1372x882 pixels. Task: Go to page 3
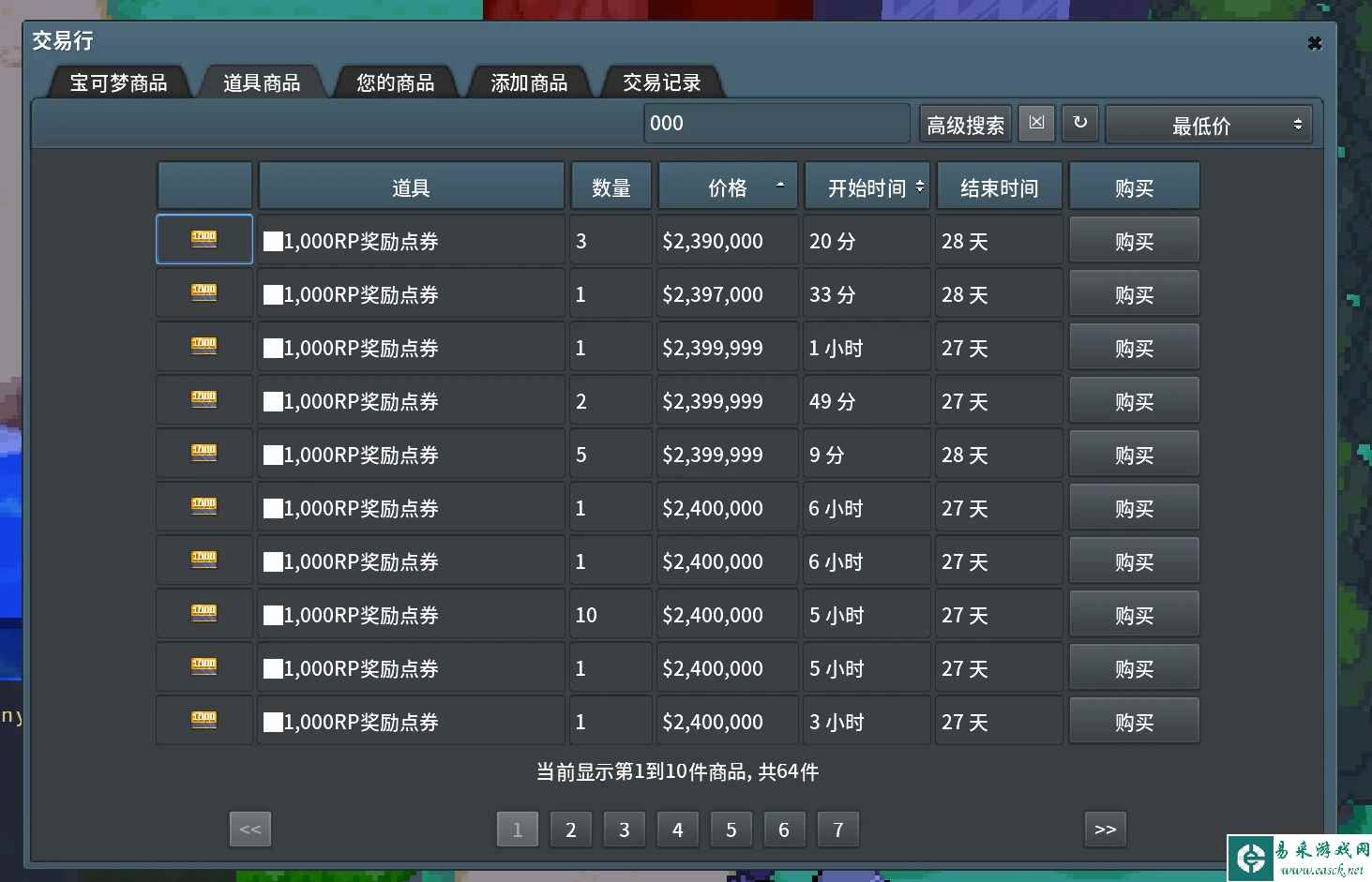624,830
